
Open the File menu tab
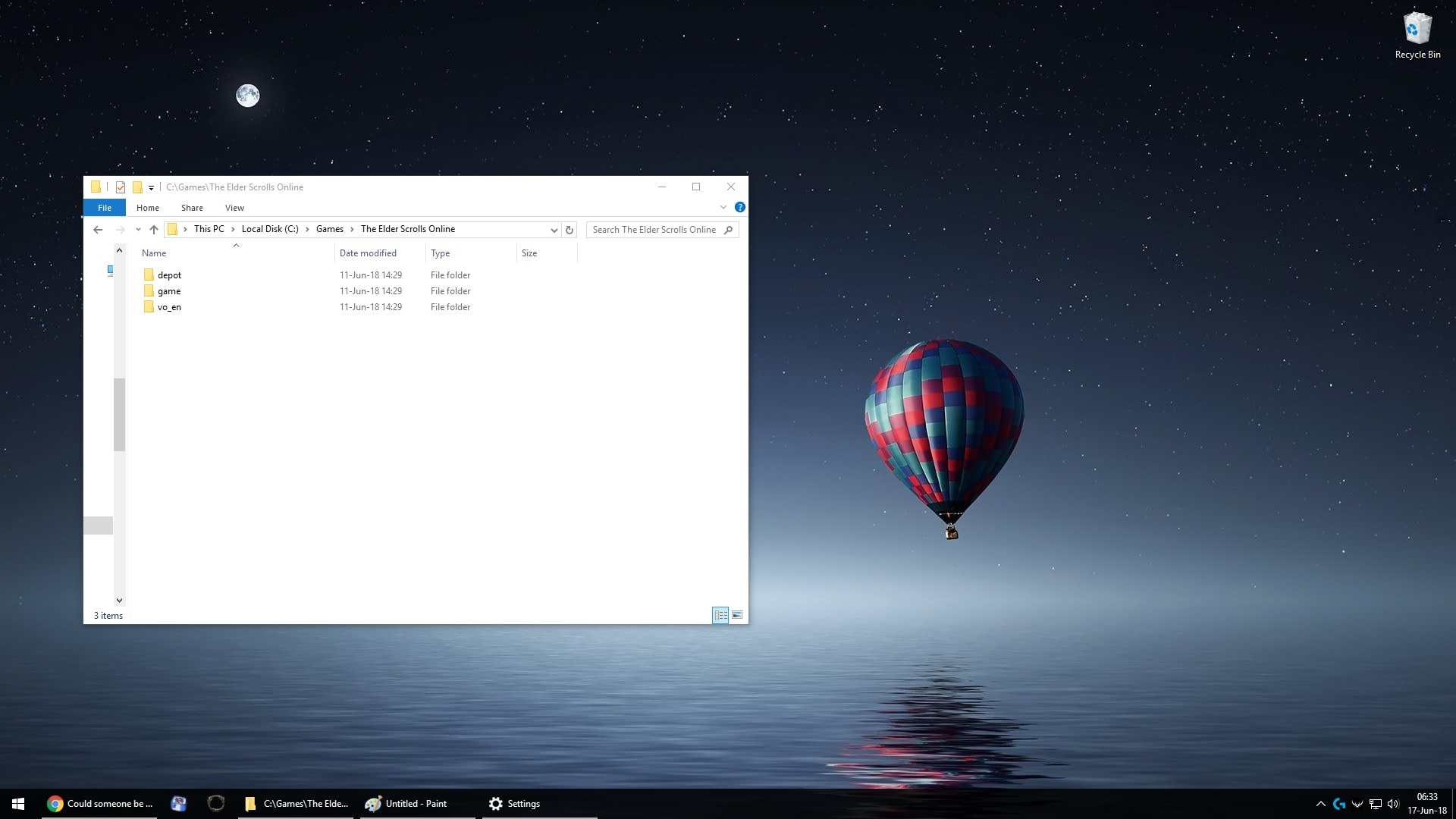point(105,208)
